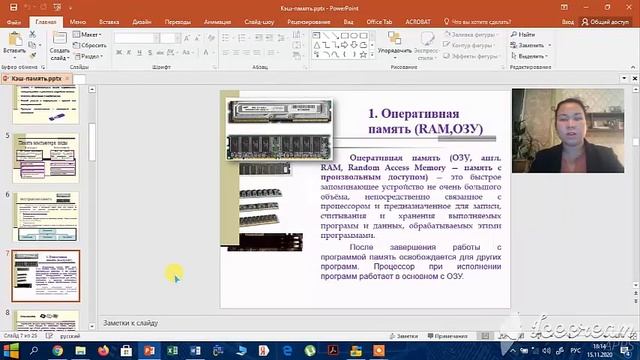Toggle bold (Ж) formatting
This screenshot has height=360, width=640.
119,52
